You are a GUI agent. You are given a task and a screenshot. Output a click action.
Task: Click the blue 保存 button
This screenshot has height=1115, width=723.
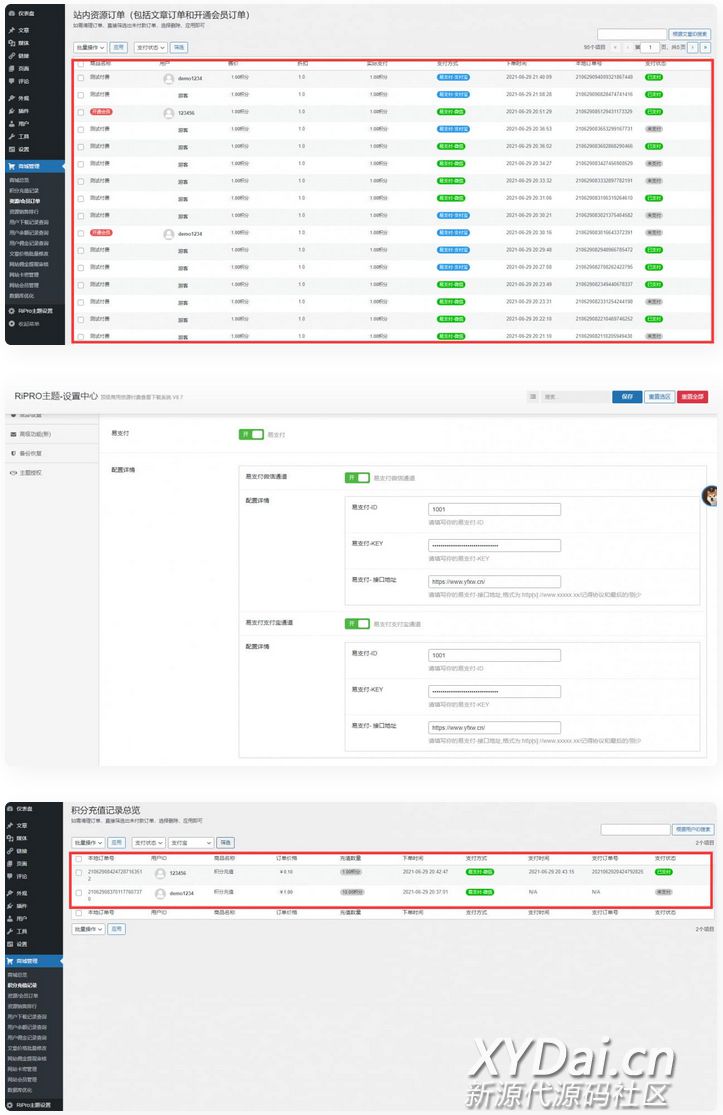click(626, 397)
